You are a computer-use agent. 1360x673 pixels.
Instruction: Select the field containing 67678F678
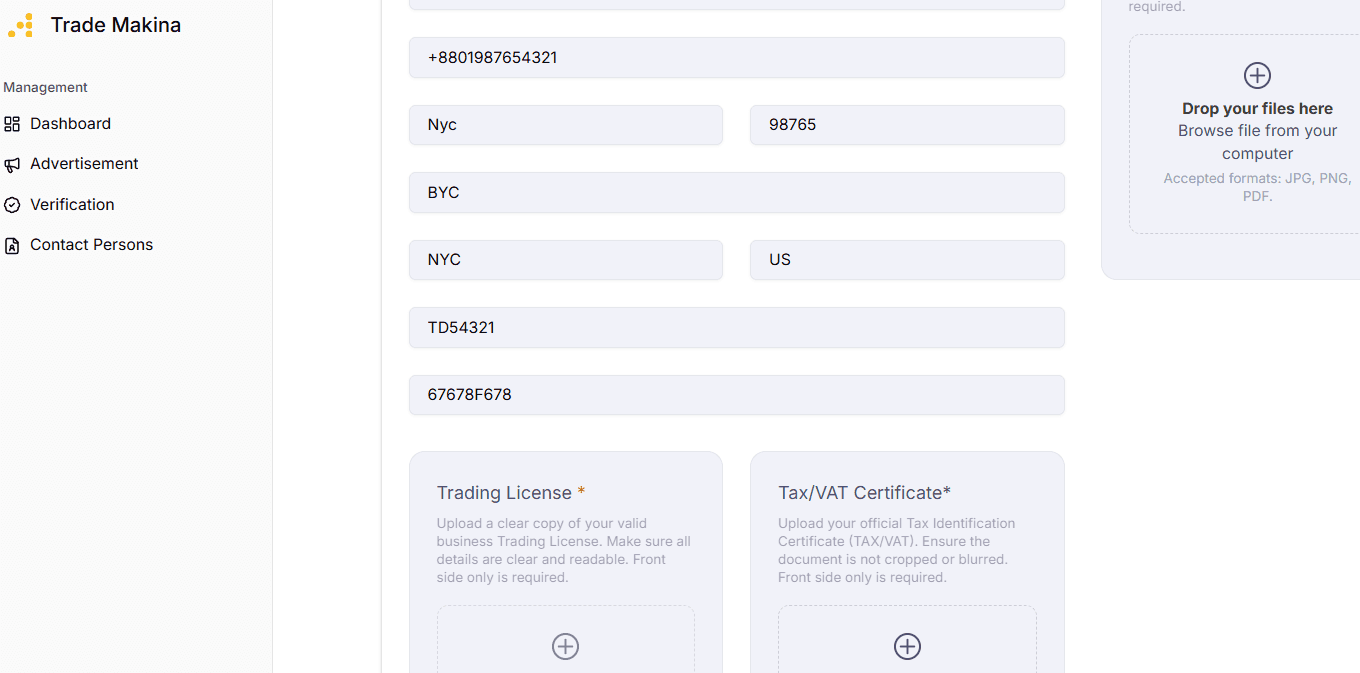pyautogui.click(x=736, y=395)
